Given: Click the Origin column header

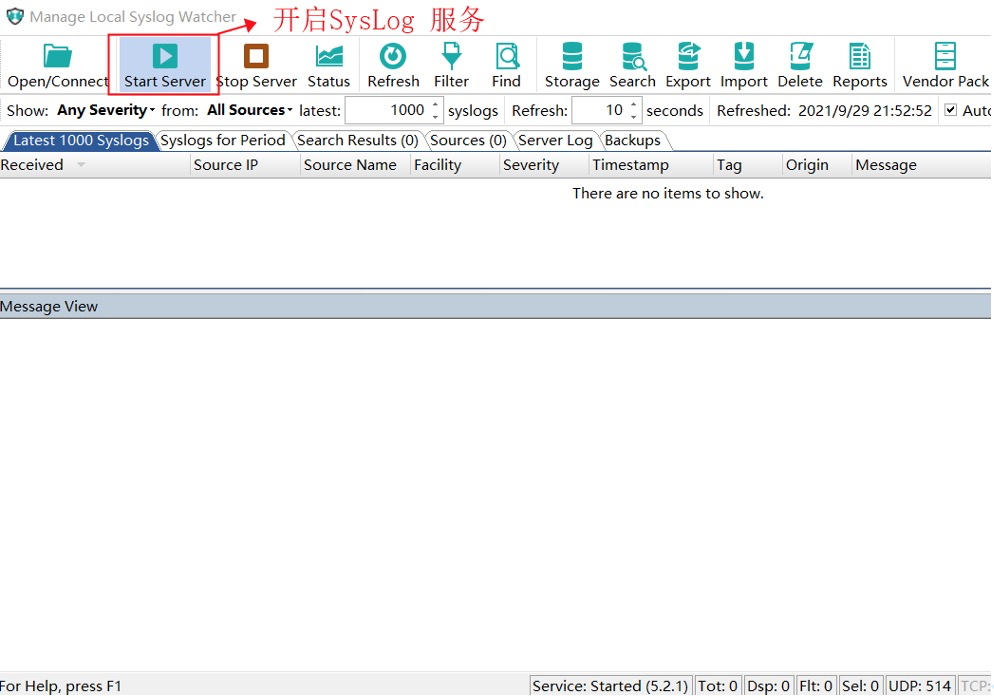Looking at the screenshot, I should 816,165.
